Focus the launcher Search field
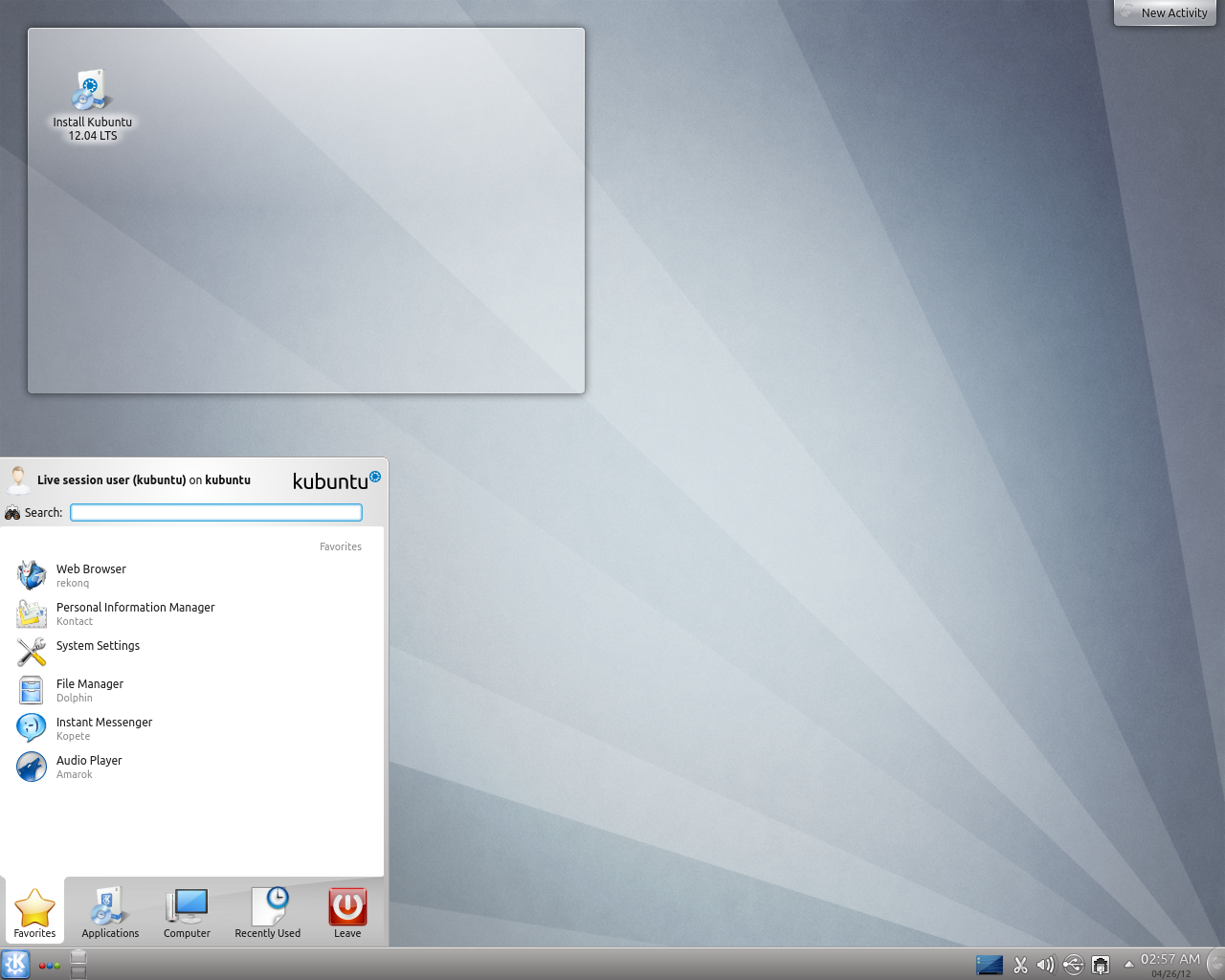The height and width of the screenshot is (980, 1225). point(216,513)
